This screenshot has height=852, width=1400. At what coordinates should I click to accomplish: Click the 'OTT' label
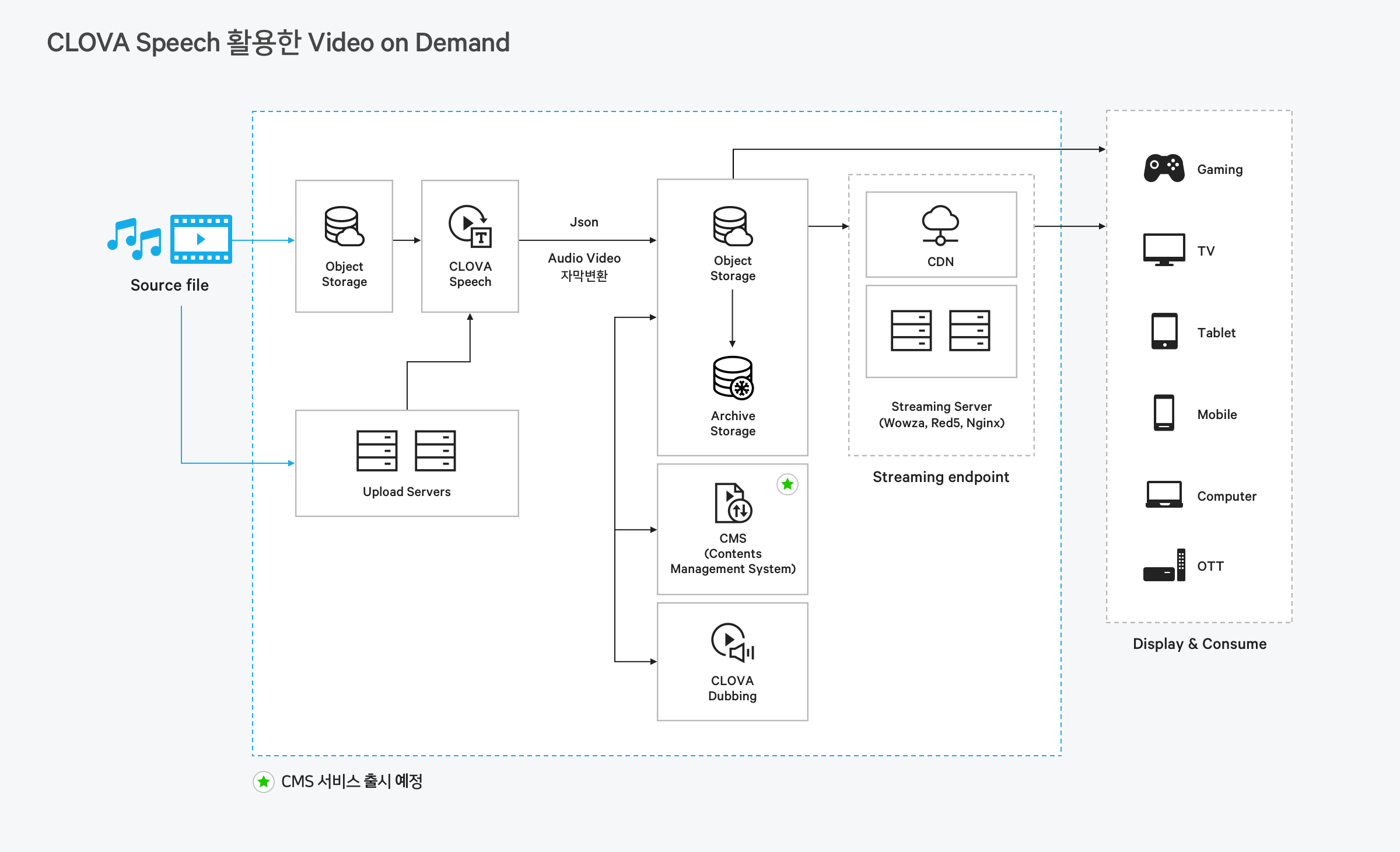point(1210,566)
